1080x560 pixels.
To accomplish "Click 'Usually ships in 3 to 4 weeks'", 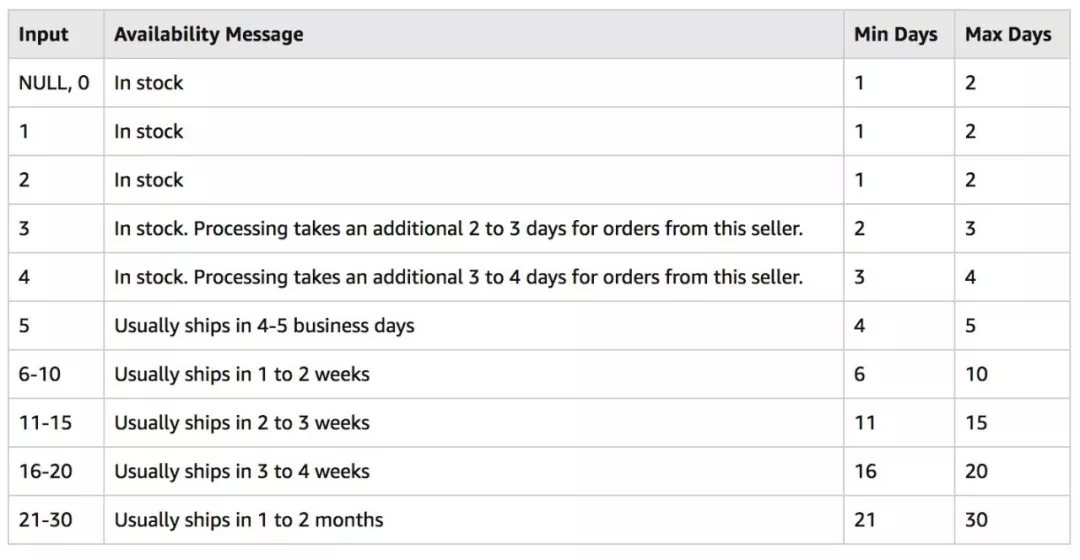I will click(x=241, y=471).
